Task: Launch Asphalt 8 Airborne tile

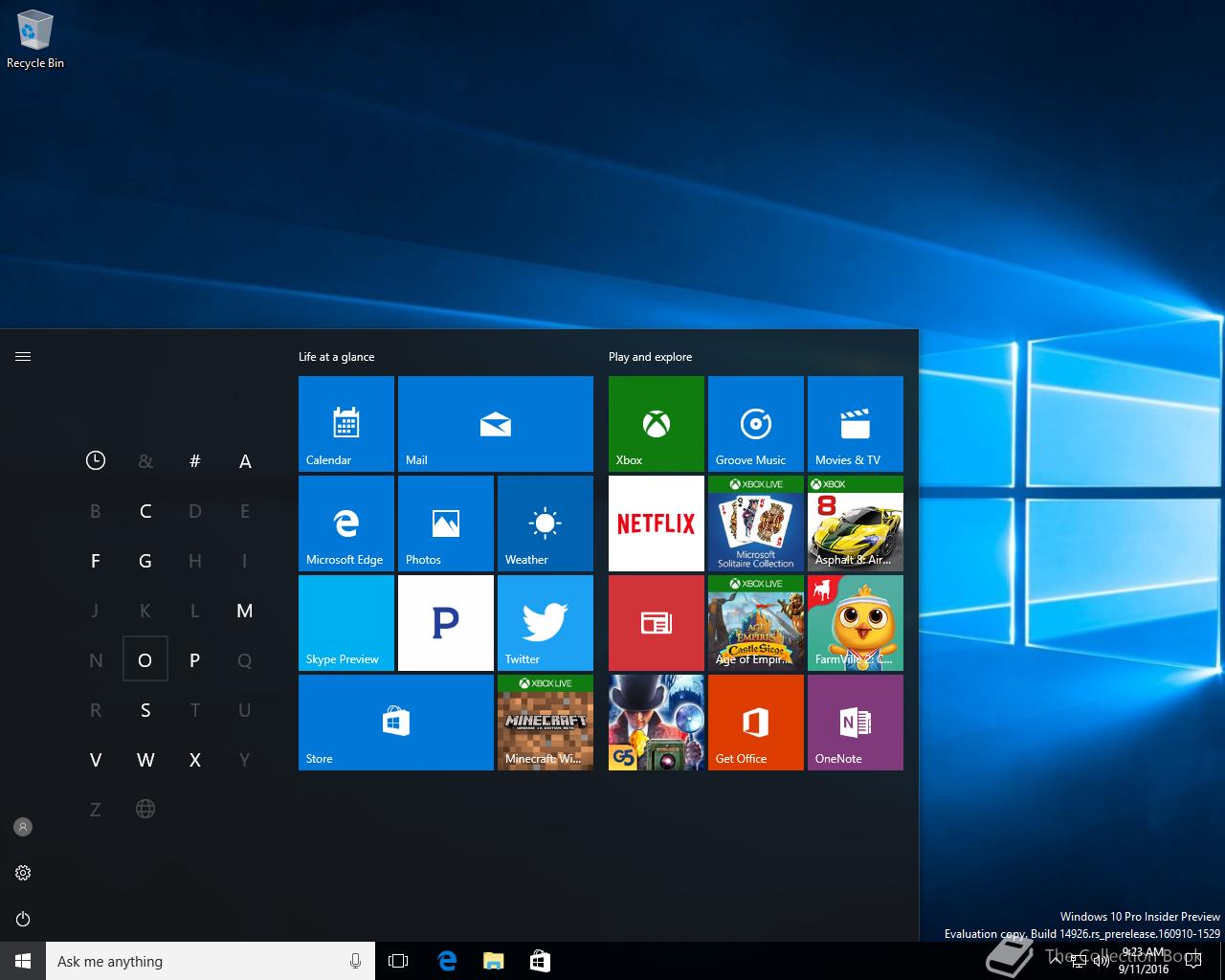Action: [x=856, y=523]
